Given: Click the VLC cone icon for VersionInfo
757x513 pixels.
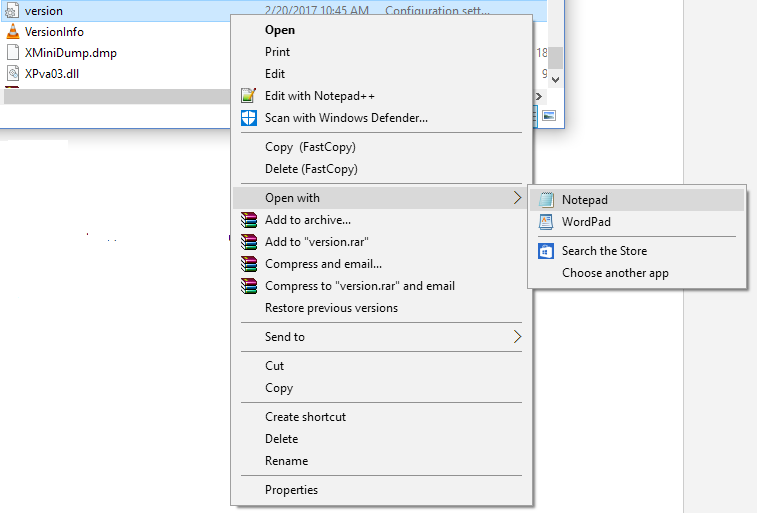Looking at the screenshot, I should (x=13, y=32).
